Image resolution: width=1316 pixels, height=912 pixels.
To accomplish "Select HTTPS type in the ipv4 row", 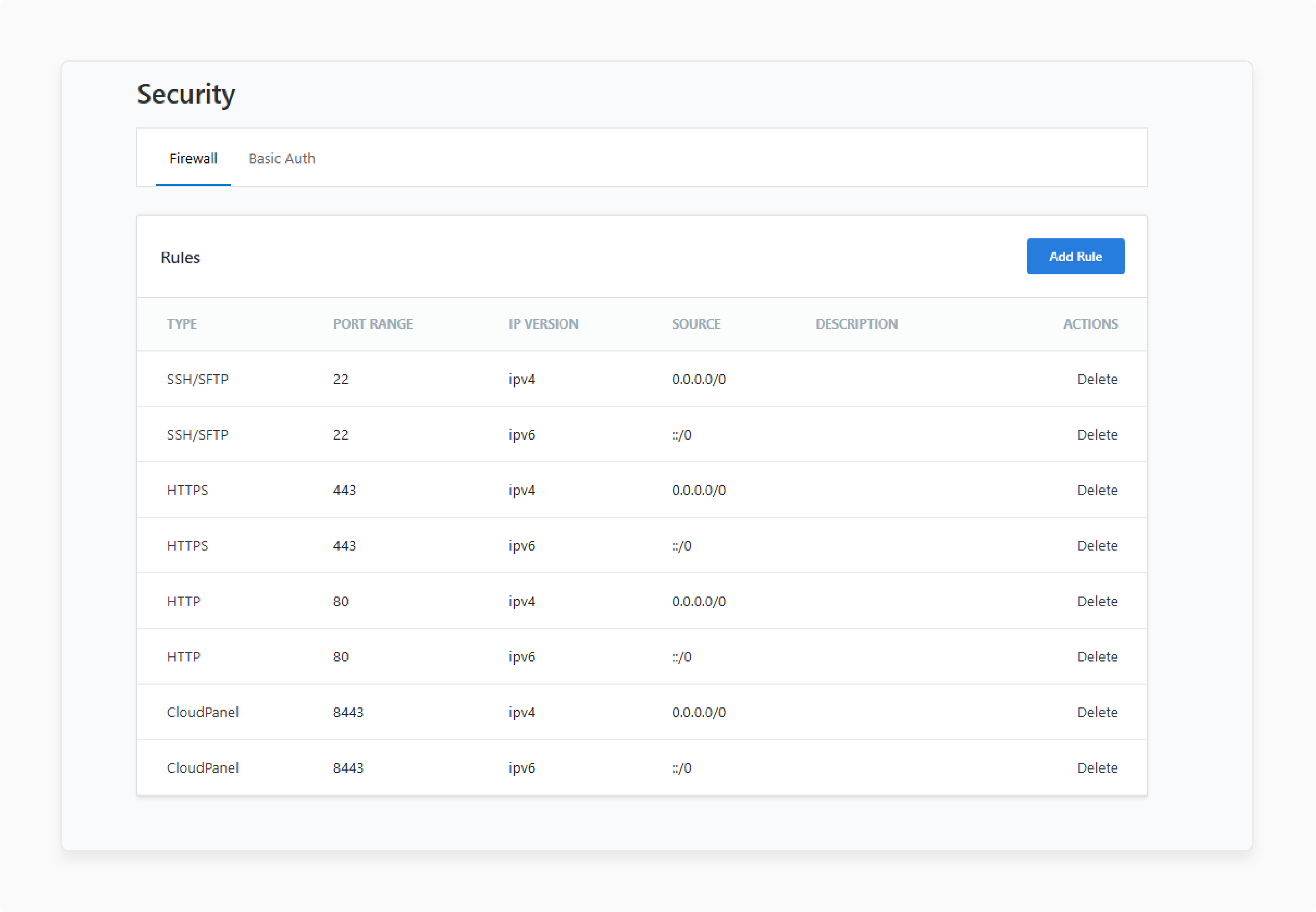I will [x=187, y=490].
